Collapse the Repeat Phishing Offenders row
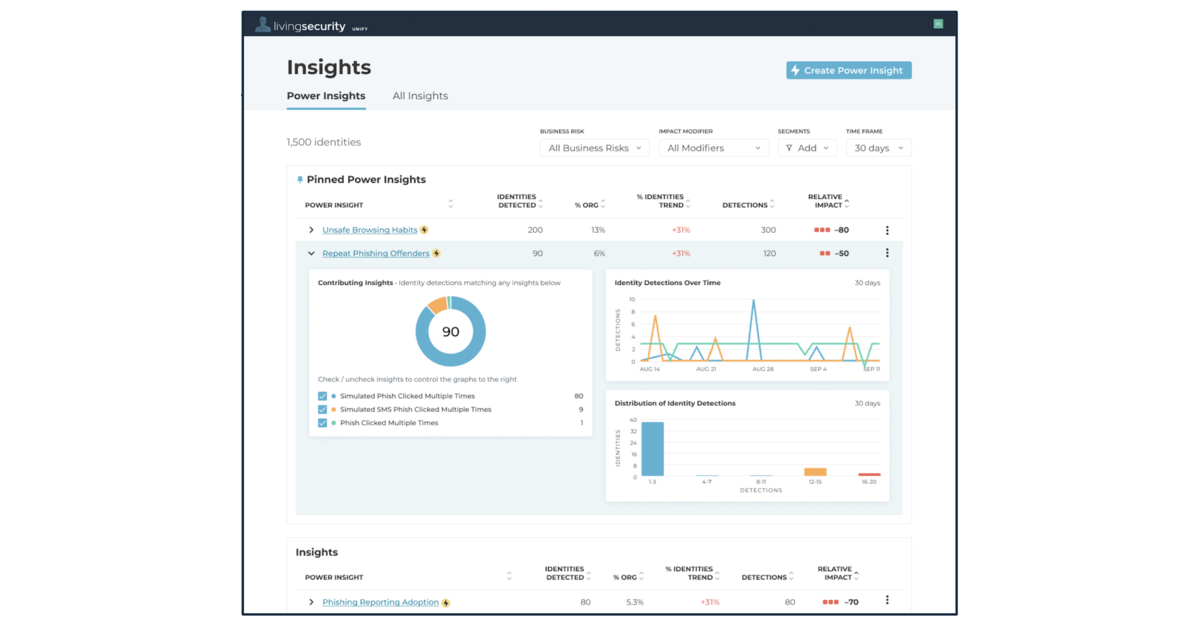The image size is (1200, 627). (311, 253)
